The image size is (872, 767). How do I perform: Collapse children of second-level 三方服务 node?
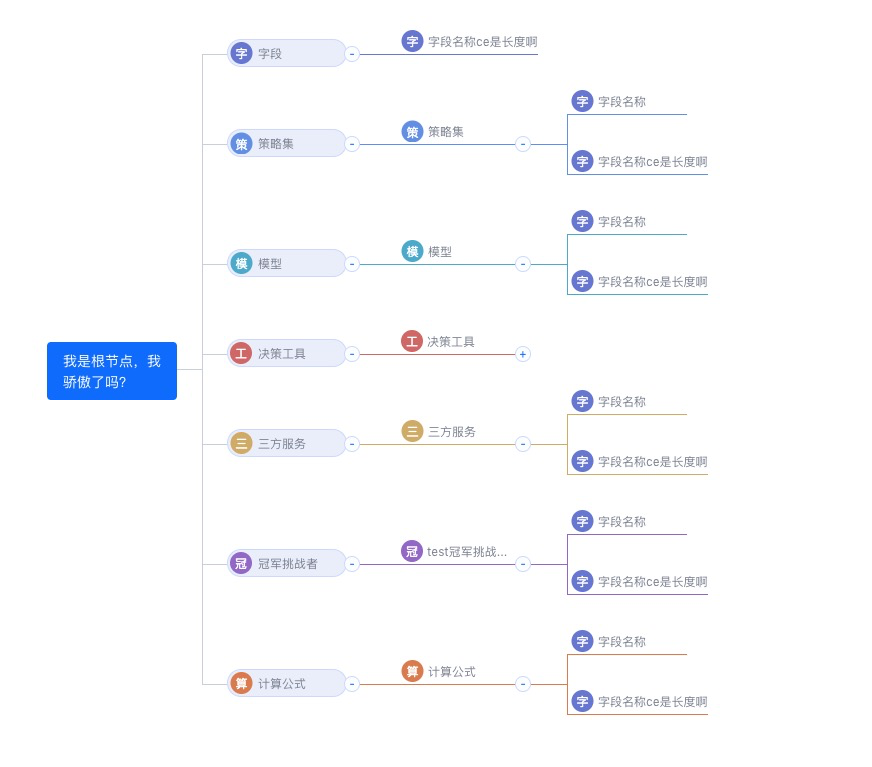[x=523, y=444]
